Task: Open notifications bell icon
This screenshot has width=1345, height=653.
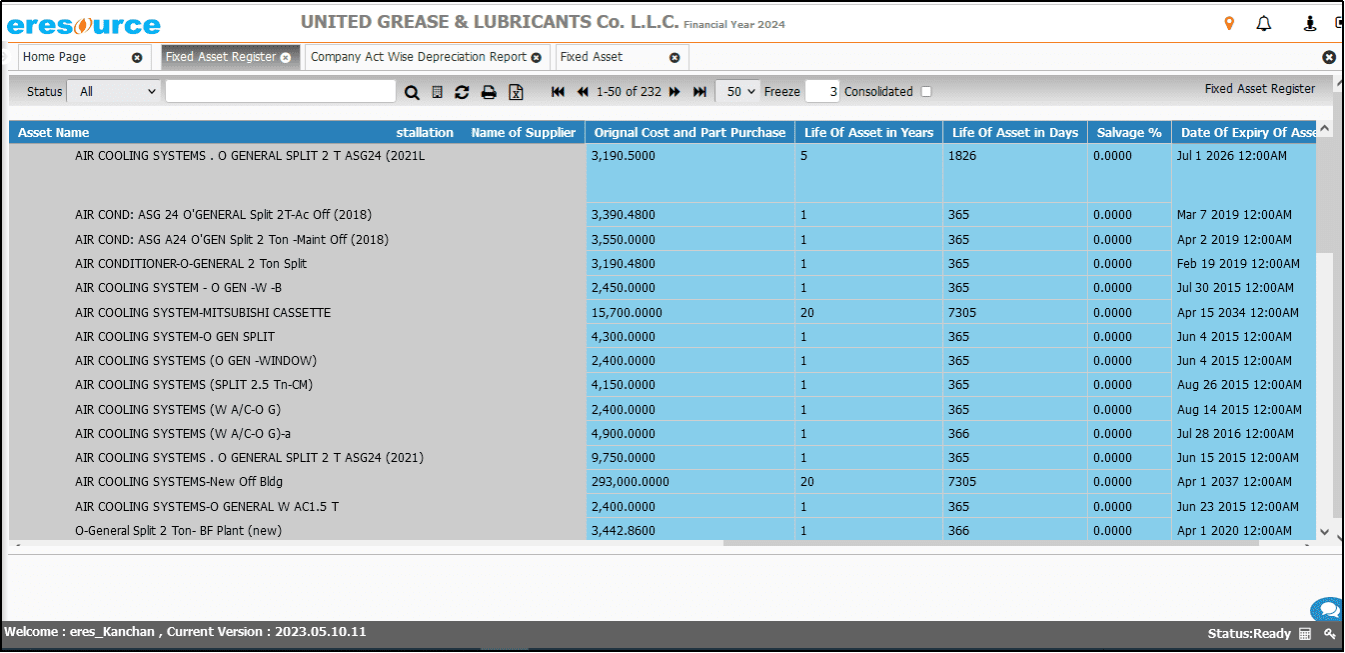Action: pyautogui.click(x=1264, y=24)
